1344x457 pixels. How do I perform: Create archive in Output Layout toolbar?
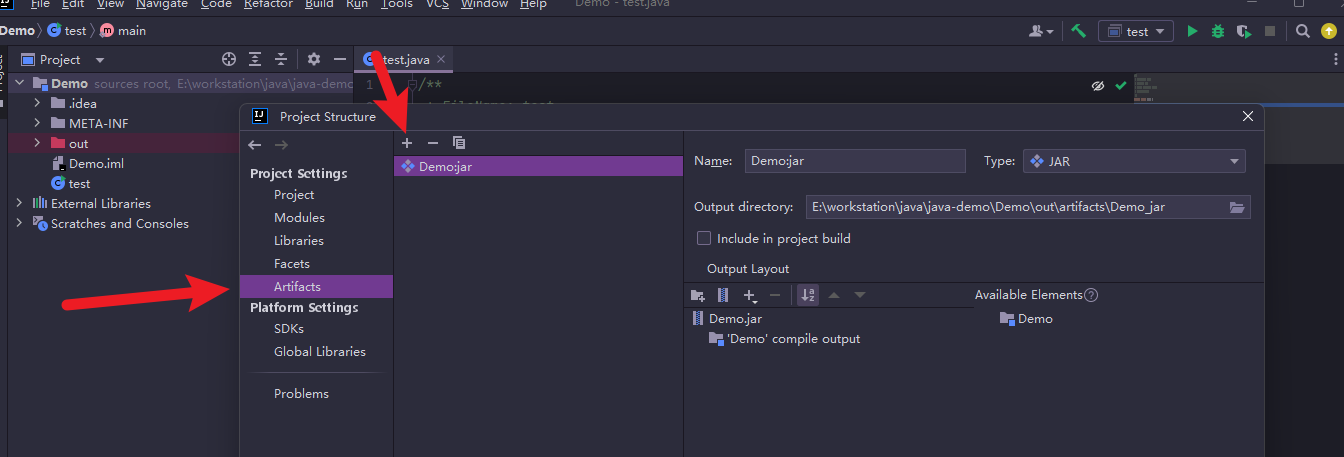723,295
